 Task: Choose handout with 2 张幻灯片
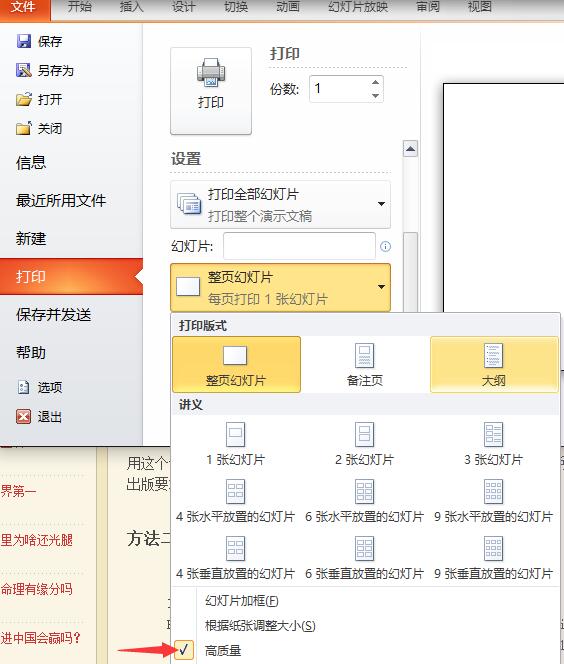coord(365,444)
